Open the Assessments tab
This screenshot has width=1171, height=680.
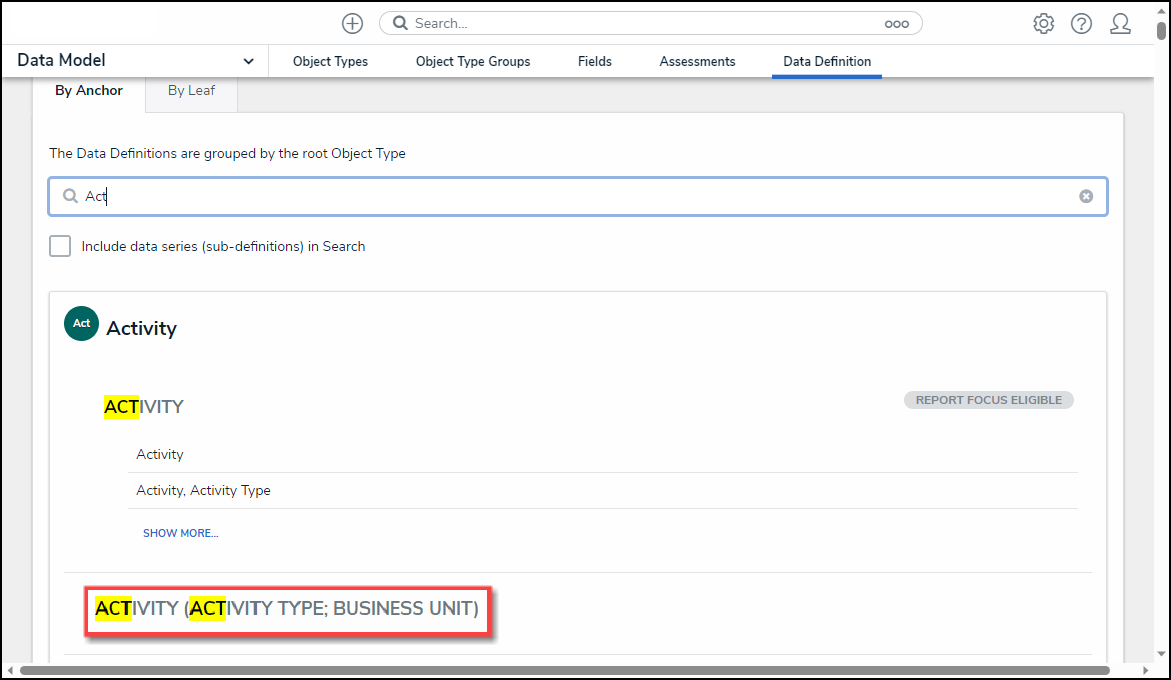click(x=697, y=61)
